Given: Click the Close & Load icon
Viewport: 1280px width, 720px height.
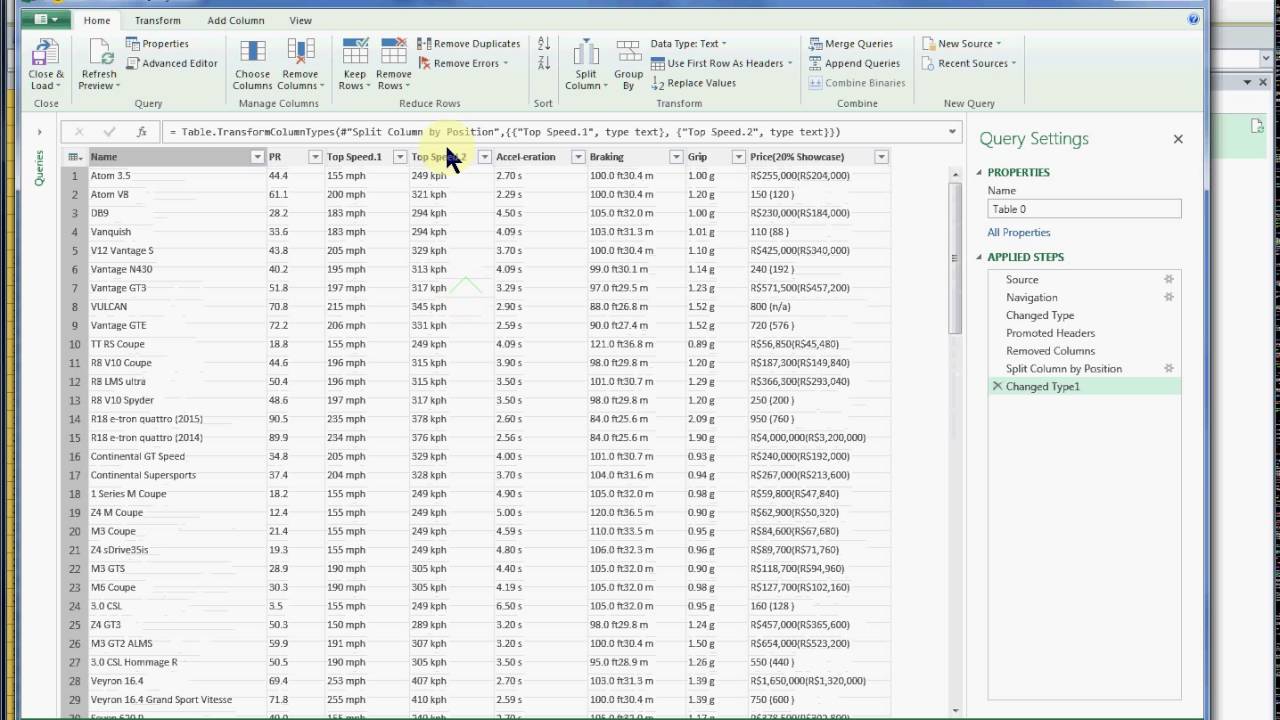Looking at the screenshot, I should click(x=46, y=52).
